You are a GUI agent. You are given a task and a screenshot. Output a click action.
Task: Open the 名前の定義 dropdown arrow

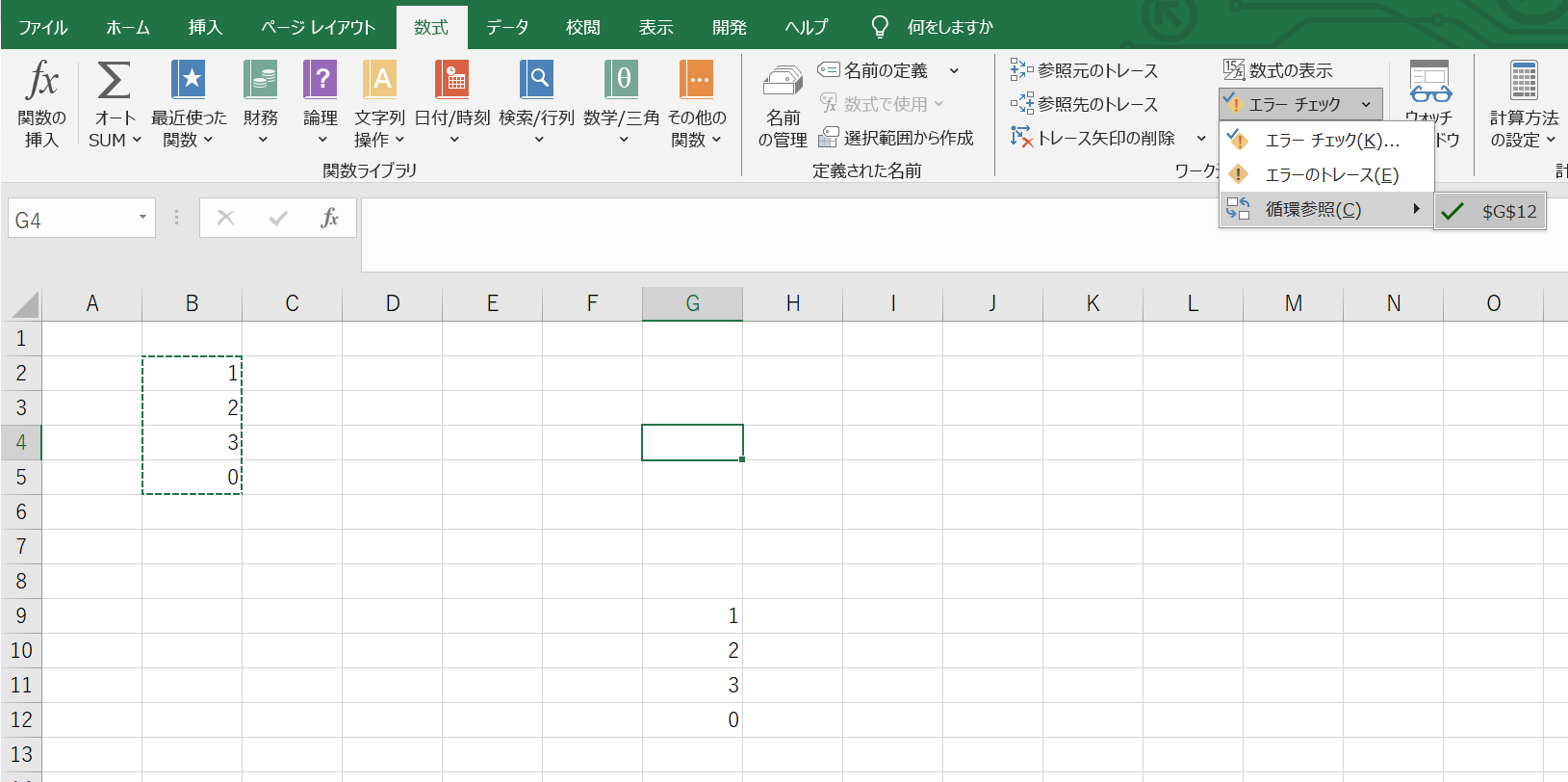(954, 70)
